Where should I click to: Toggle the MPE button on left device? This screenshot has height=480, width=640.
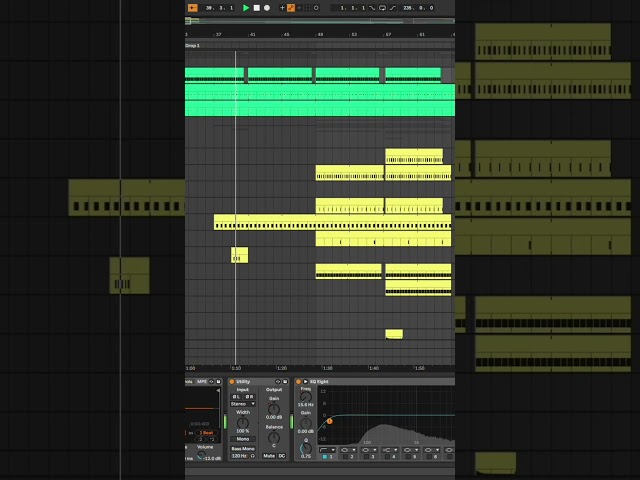tap(202, 382)
